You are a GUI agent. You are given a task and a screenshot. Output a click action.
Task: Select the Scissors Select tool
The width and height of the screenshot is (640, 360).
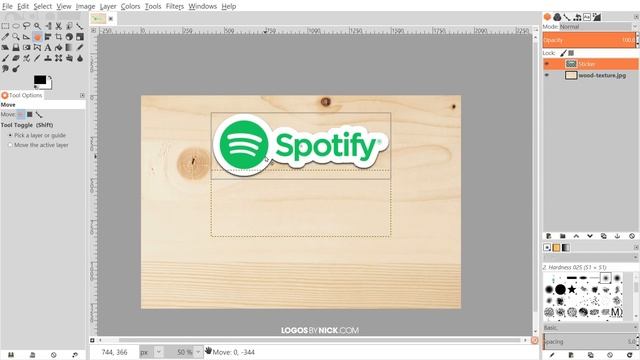pos(58,26)
